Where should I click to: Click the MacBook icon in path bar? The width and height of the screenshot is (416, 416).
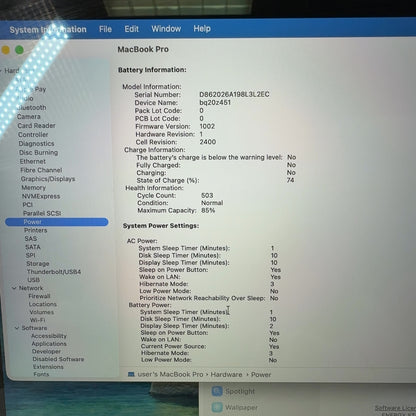pos(131,374)
